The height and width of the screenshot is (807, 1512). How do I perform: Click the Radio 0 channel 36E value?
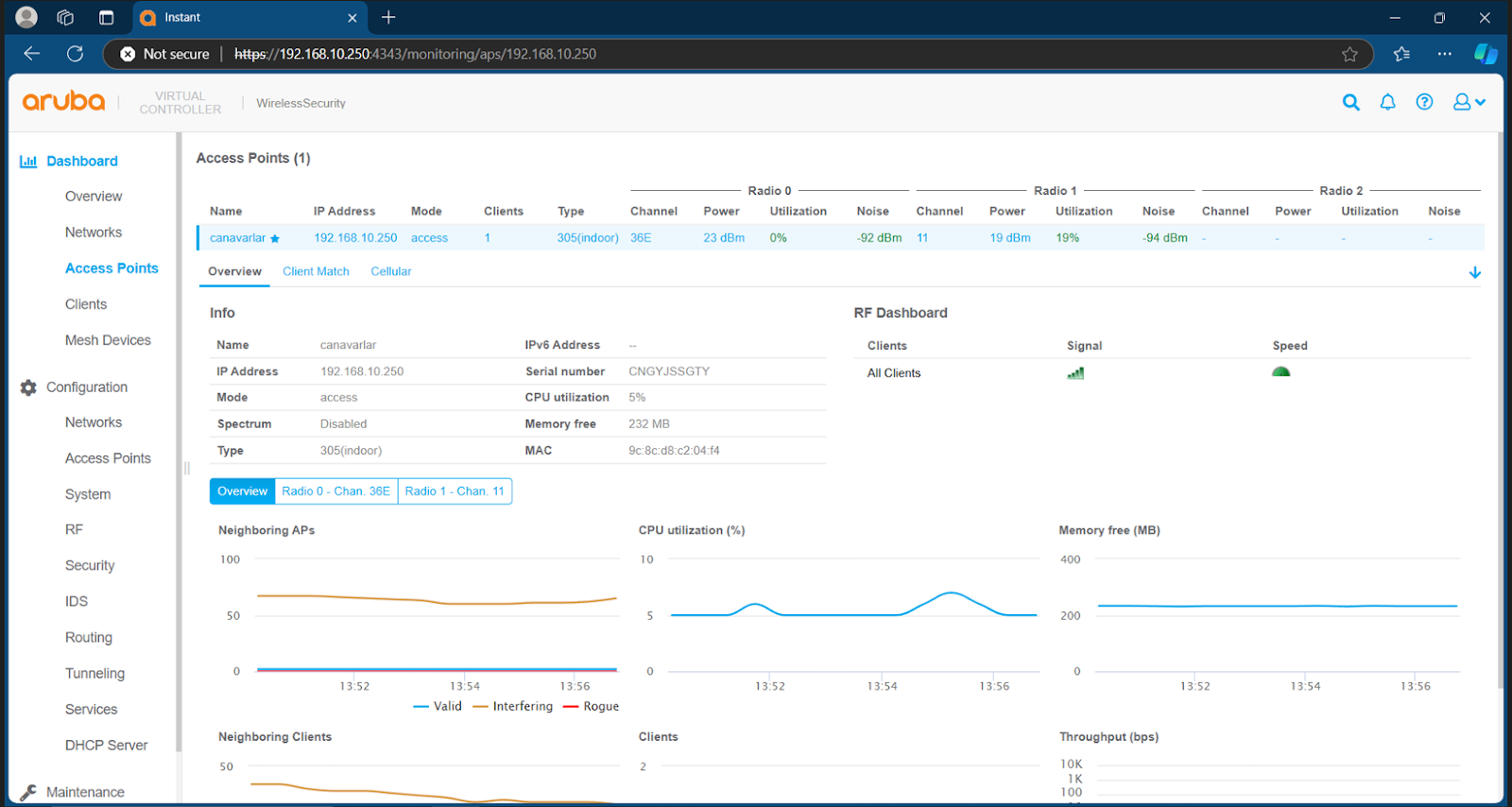tap(641, 238)
